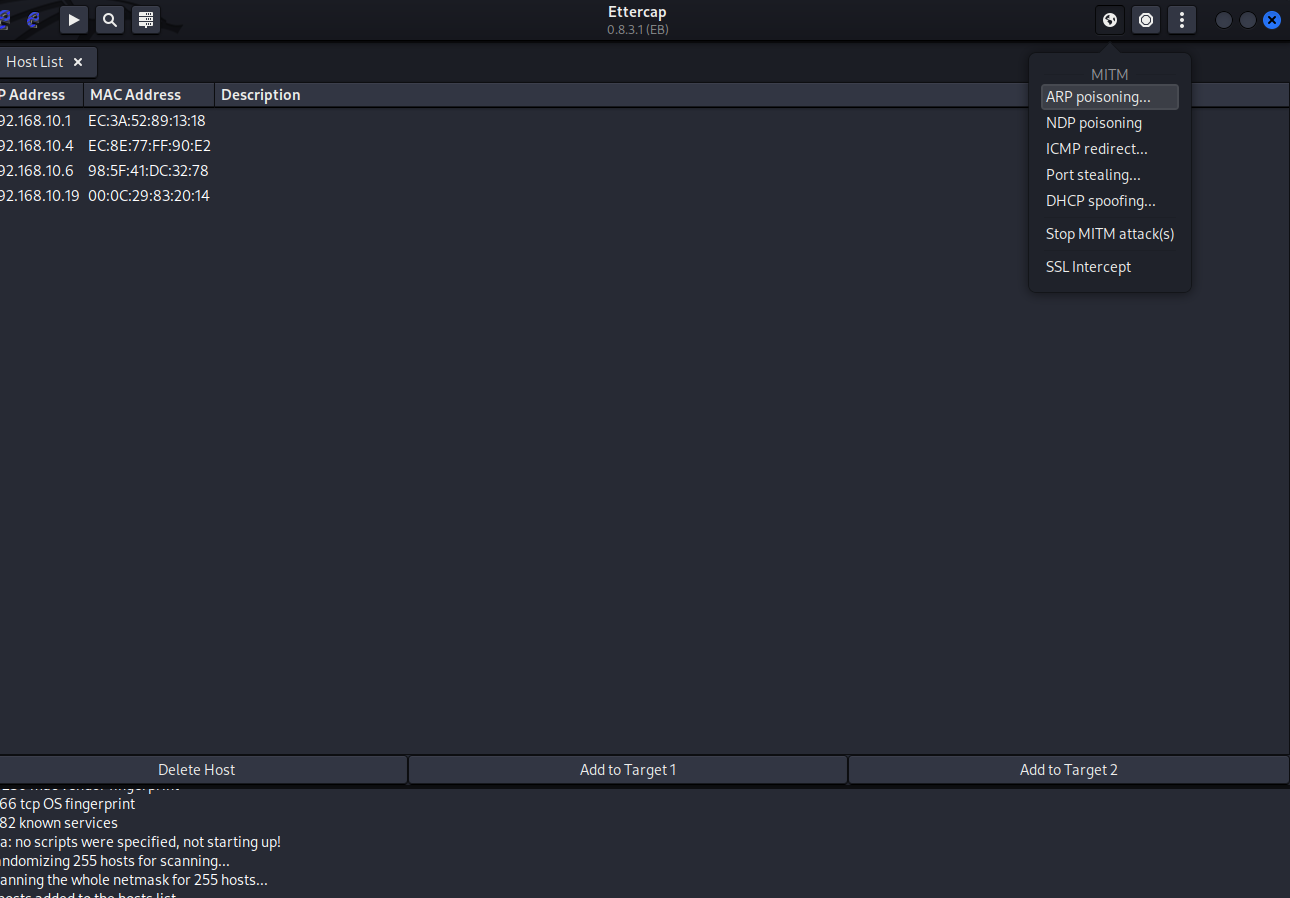This screenshot has height=898, width=1290.
Task: Click the MITM heading in the popup
Action: (1110, 75)
